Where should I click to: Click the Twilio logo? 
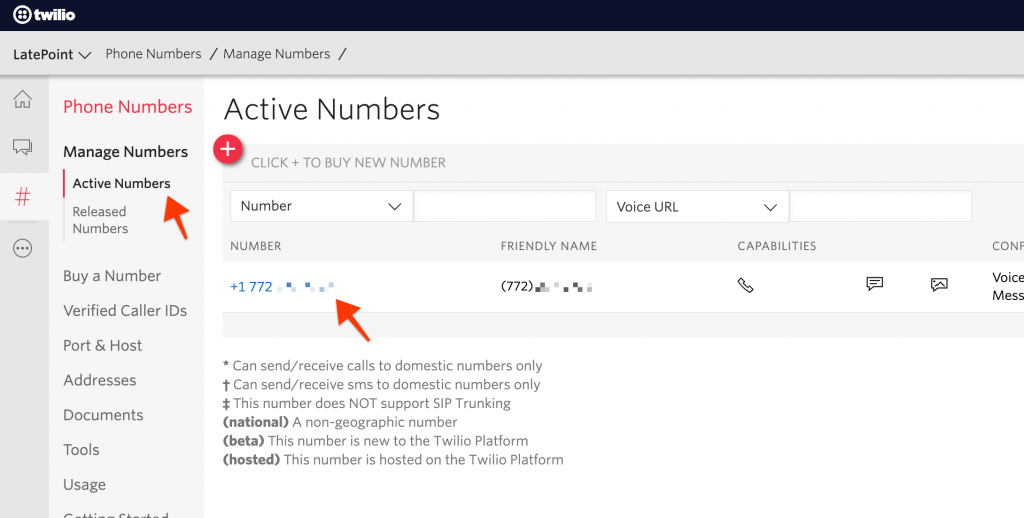(44, 14)
